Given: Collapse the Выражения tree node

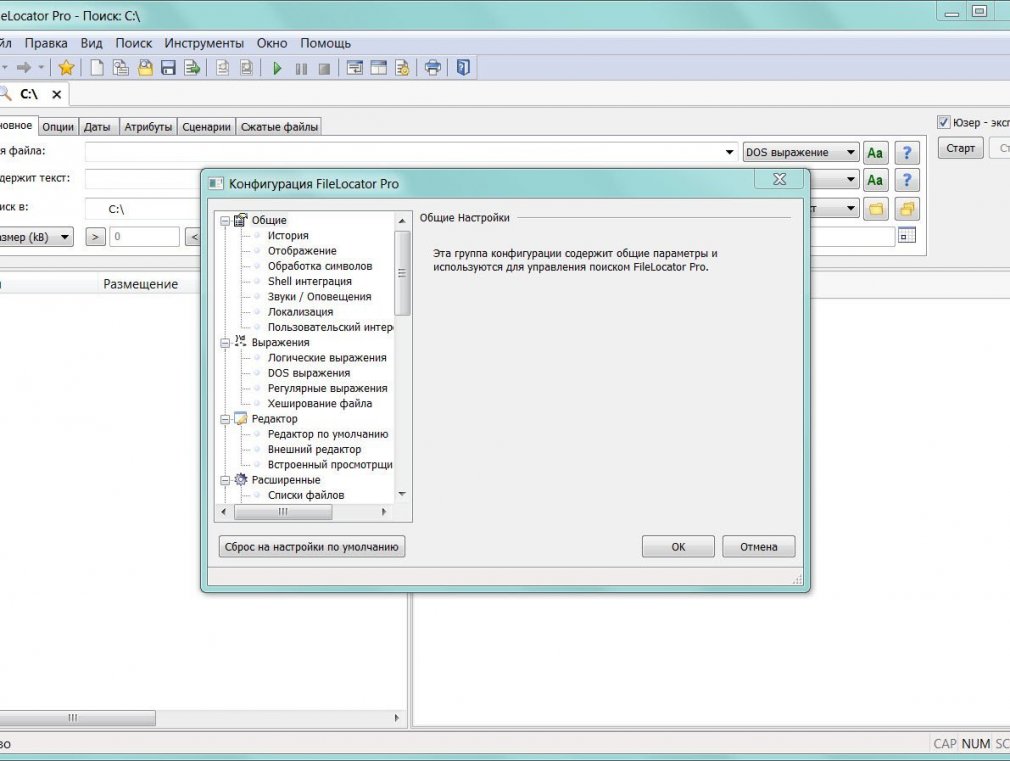Looking at the screenshot, I should click(225, 343).
